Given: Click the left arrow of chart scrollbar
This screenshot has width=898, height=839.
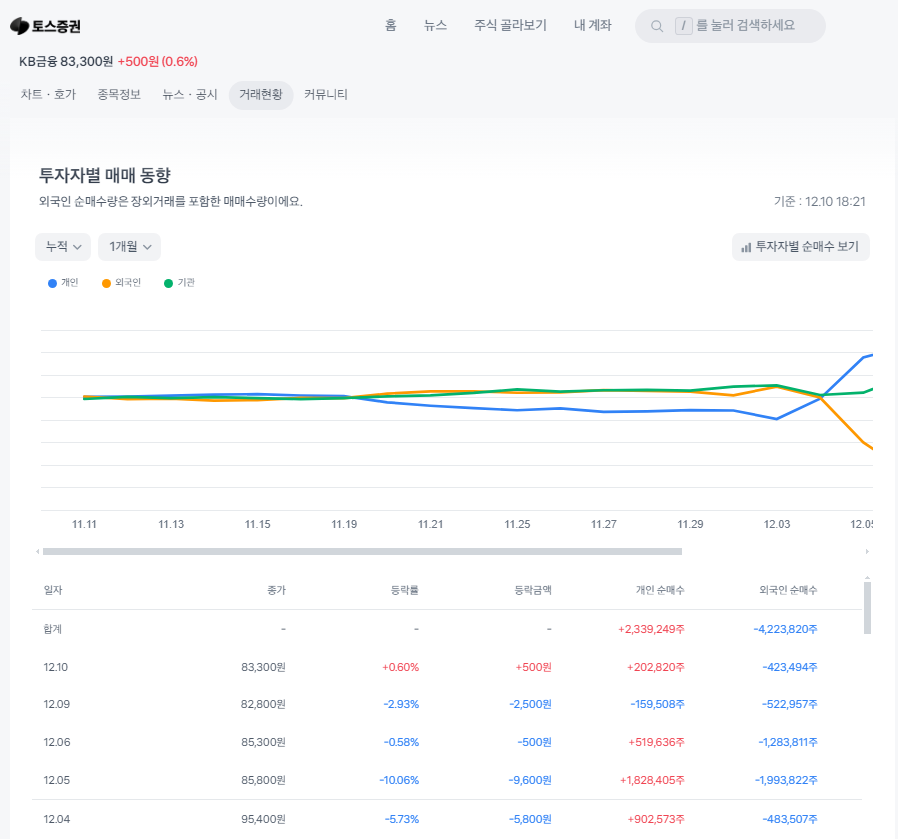Looking at the screenshot, I should pyautogui.click(x=38, y=552).
